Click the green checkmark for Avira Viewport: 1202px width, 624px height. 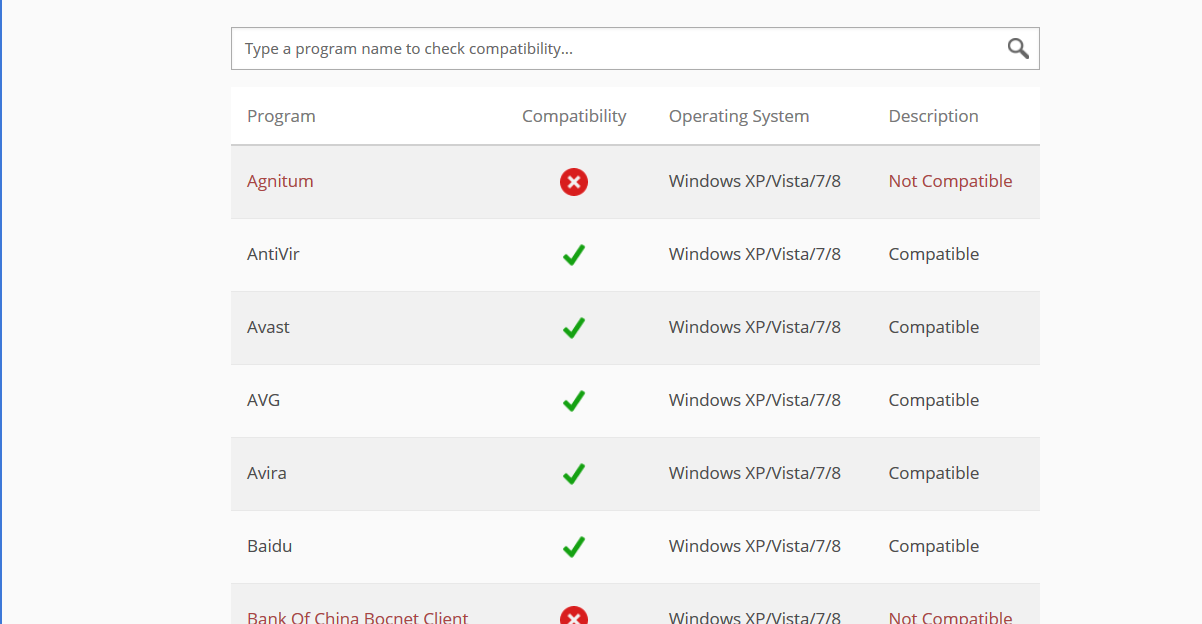[574, 474]
